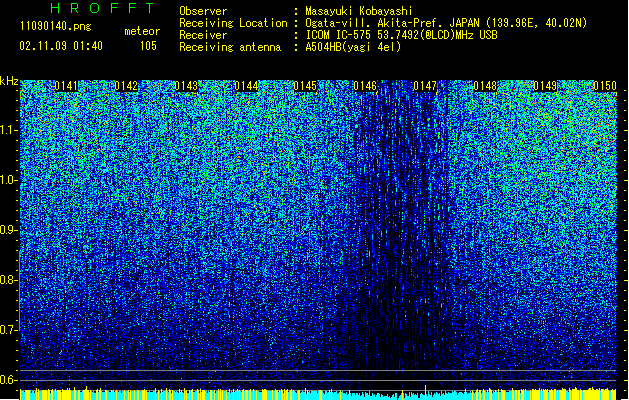Click the Observer field label
This screenshot has height=400, width=629.
click(203, 11)
